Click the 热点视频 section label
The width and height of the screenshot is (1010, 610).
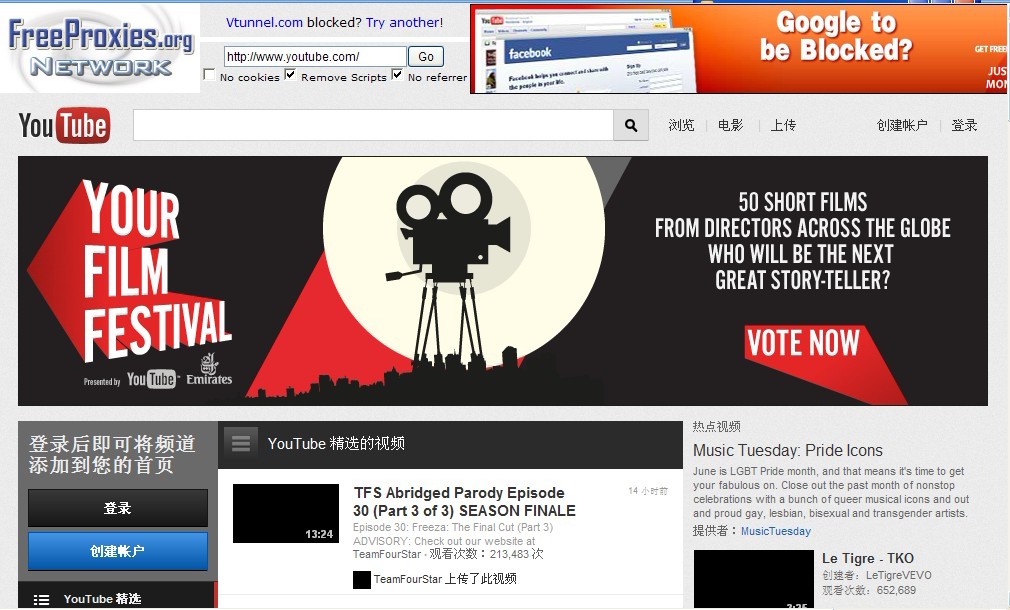click(716, 426)
